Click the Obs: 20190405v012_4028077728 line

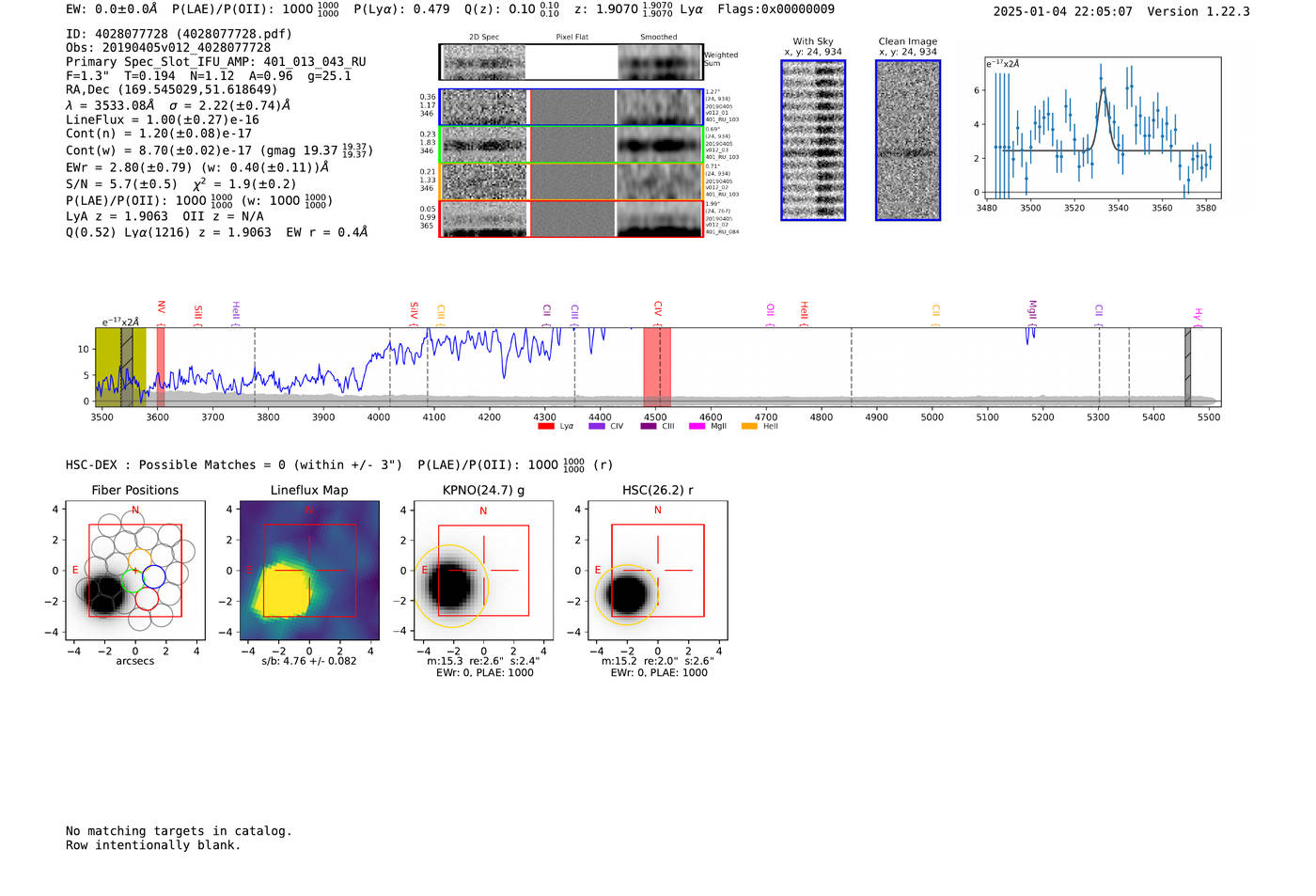click(168, 48)
